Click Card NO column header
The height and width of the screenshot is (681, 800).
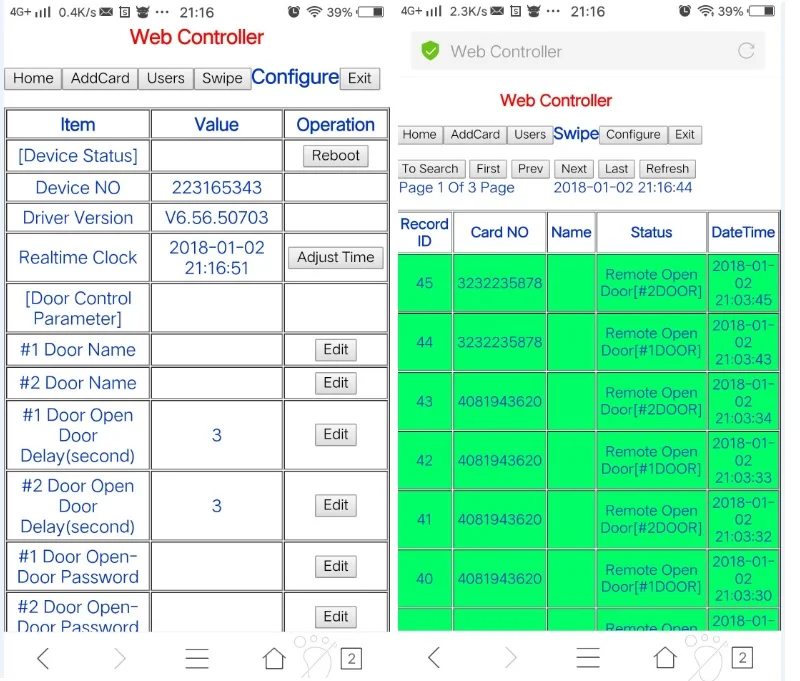coord(499,233)
